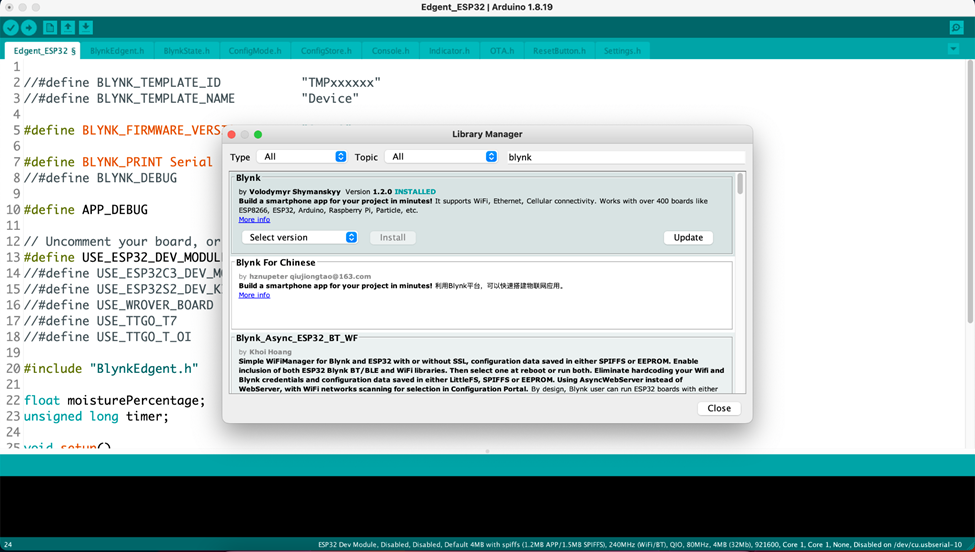Expand the Type filter dropdown

tap(302, 157)
